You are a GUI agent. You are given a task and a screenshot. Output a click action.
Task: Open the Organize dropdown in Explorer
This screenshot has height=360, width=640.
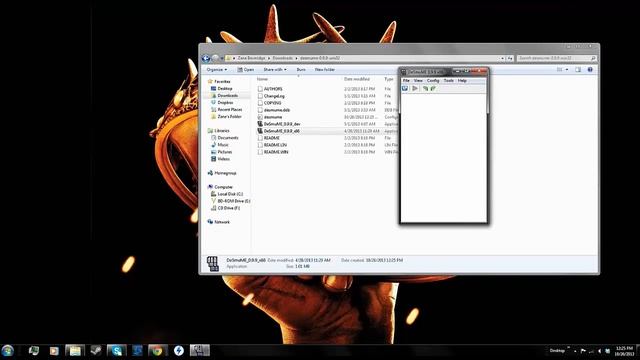point(216,69)
